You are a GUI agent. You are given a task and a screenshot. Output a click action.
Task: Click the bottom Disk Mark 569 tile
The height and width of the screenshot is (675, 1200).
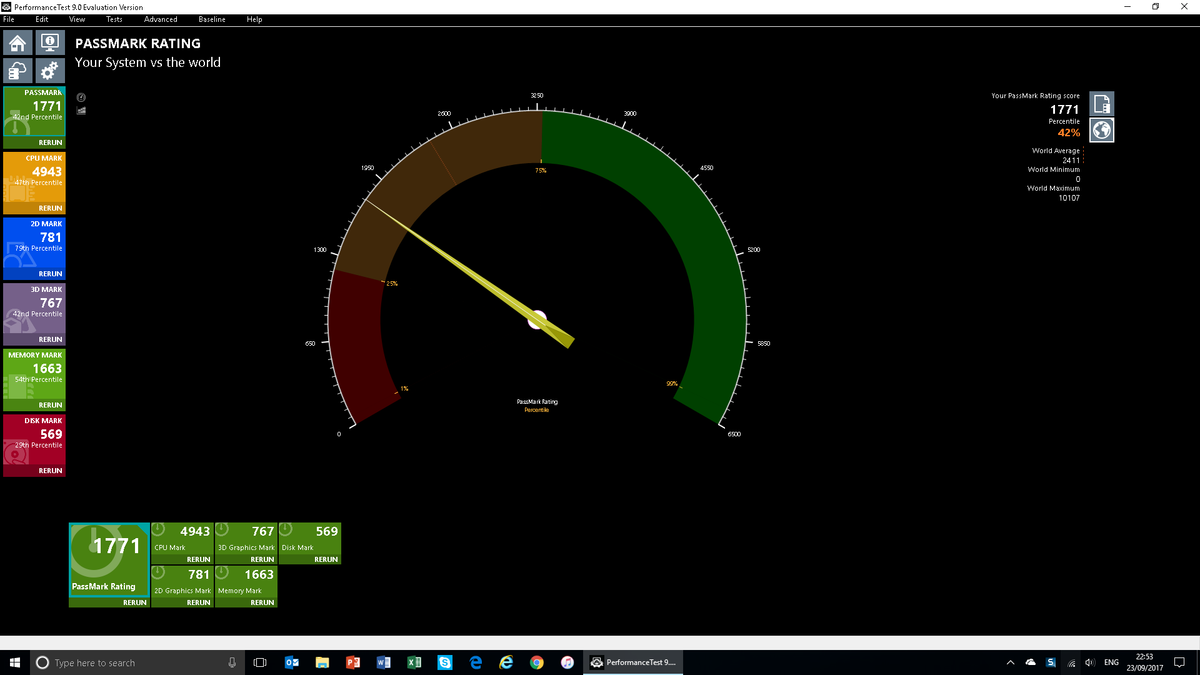[310, 538]
